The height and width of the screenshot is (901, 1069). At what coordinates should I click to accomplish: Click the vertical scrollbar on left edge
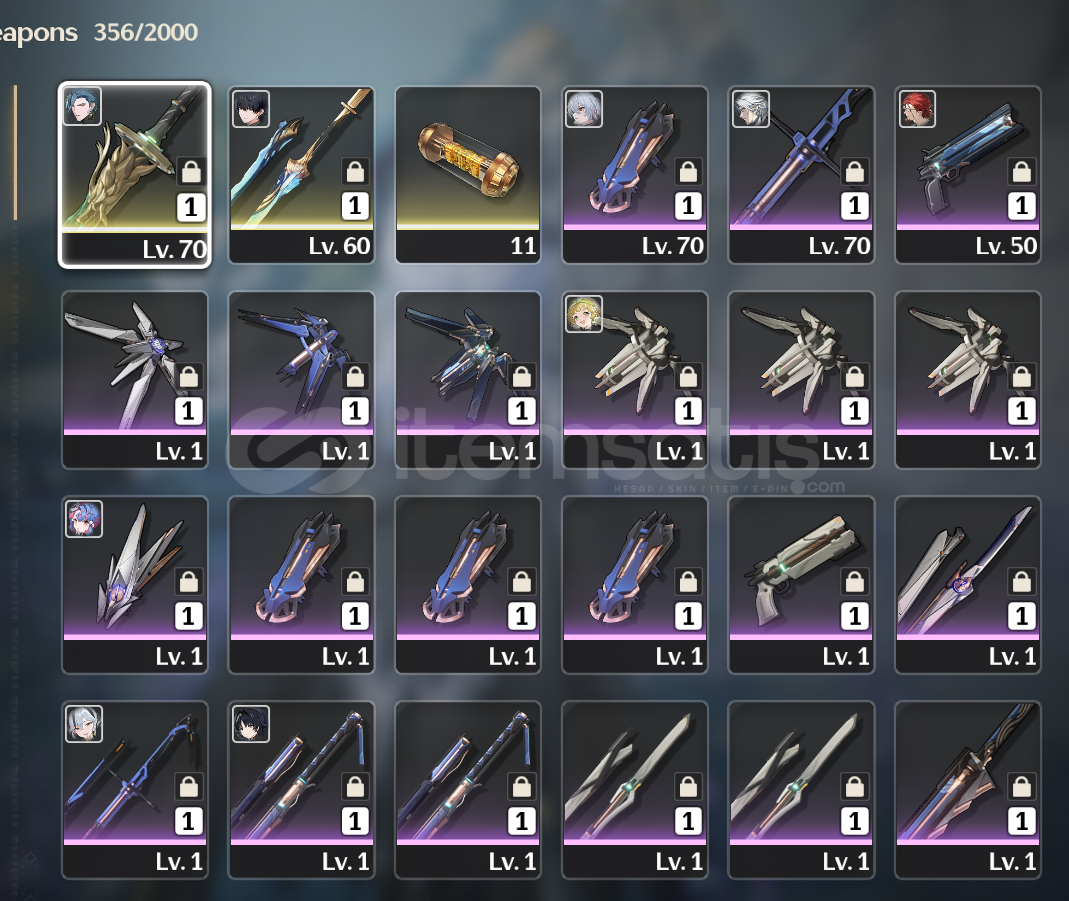(x=15, y=153)
